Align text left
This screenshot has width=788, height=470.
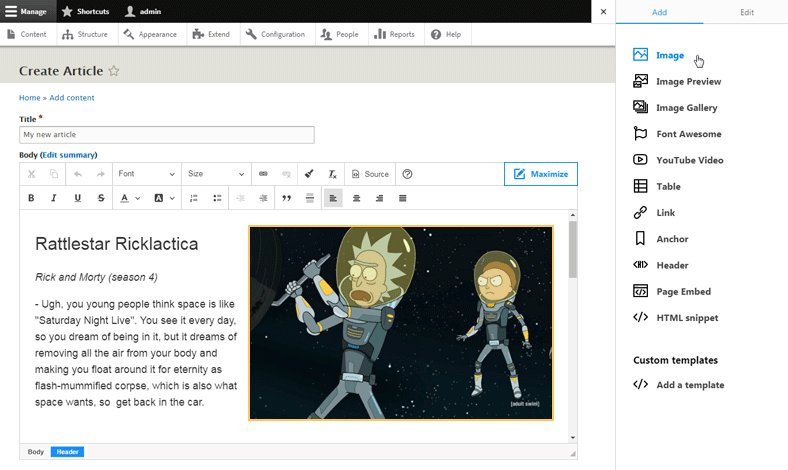coord(333,198)
